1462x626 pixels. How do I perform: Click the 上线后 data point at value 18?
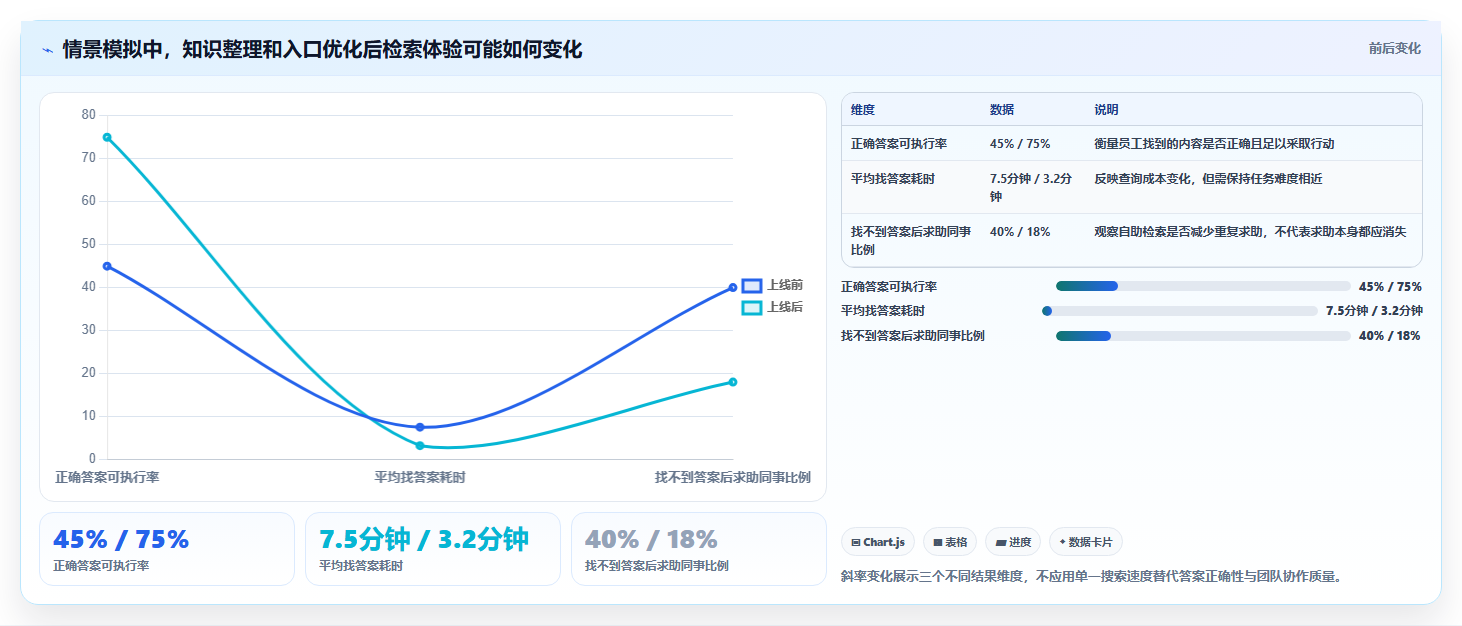pyautogui.click(x=733, y=382)
